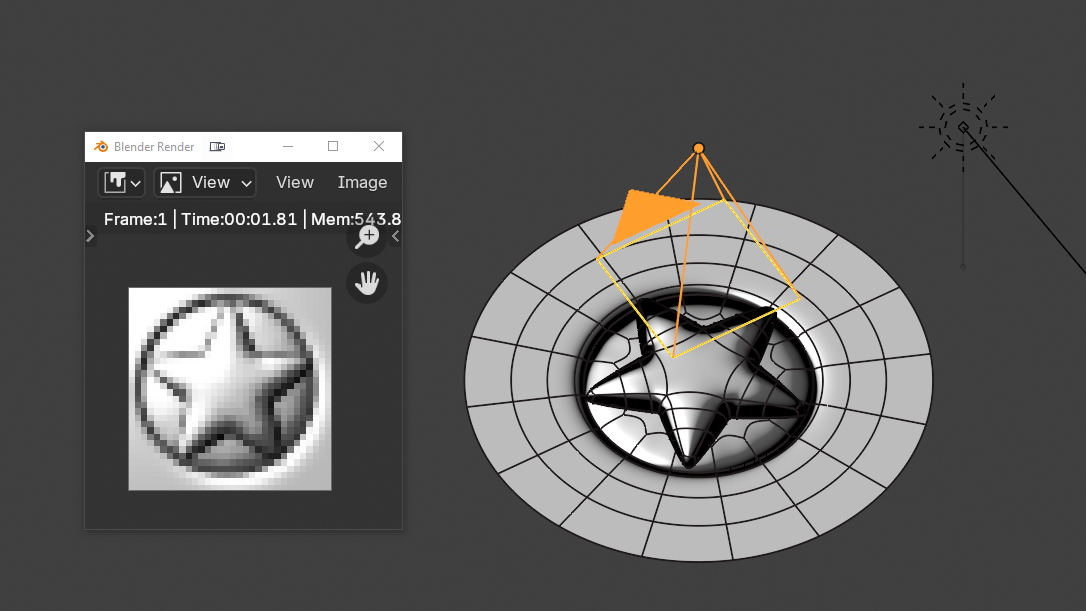Open the View mode dropdown with picture icon
The height and width of the screenshot is (611, 1086).
205,182
